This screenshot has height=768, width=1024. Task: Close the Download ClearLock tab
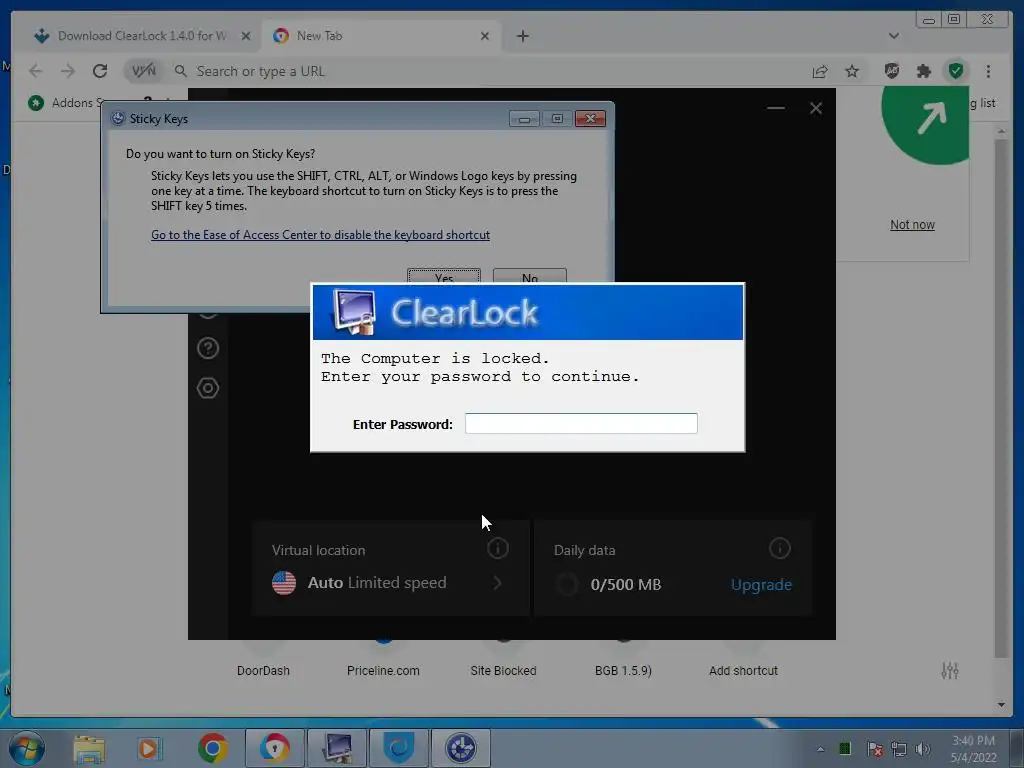coord(246,36)
